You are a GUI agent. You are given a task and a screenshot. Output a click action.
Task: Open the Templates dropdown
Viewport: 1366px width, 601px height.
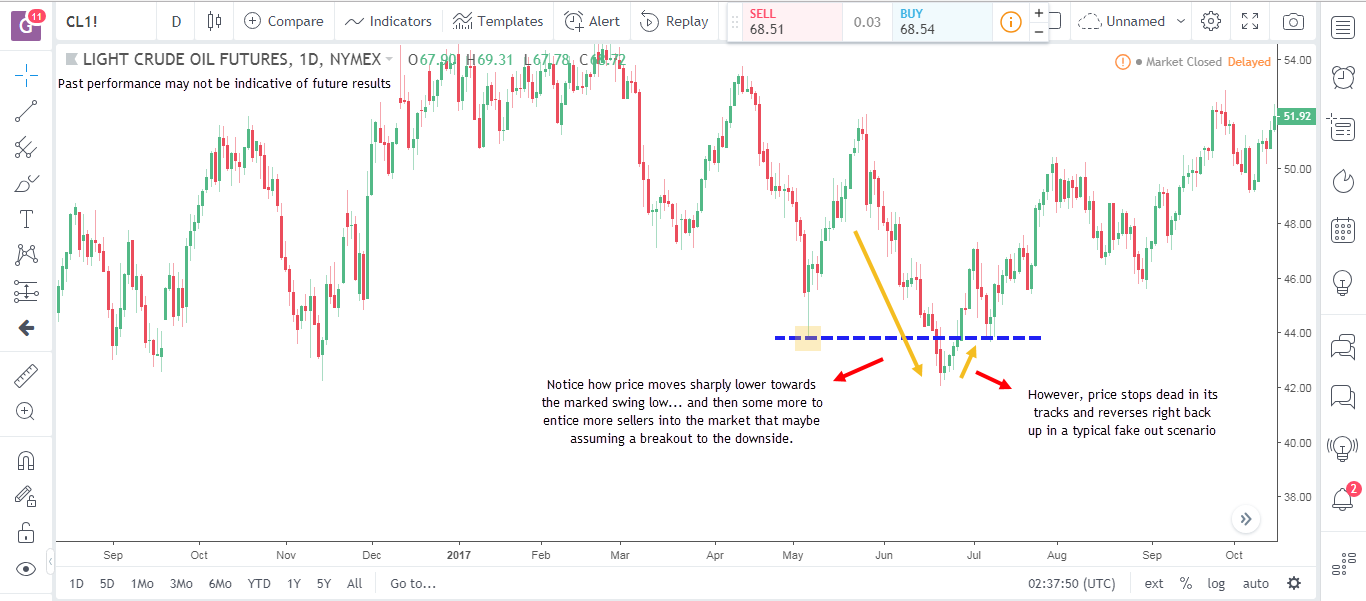(x=498, y=21)
